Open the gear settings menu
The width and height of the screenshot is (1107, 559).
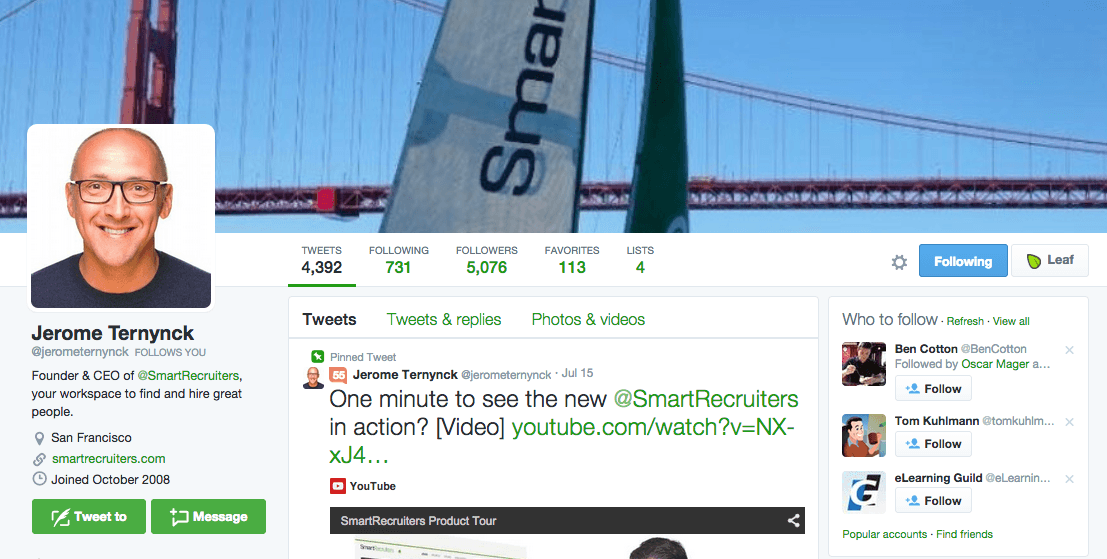(899, 263)
